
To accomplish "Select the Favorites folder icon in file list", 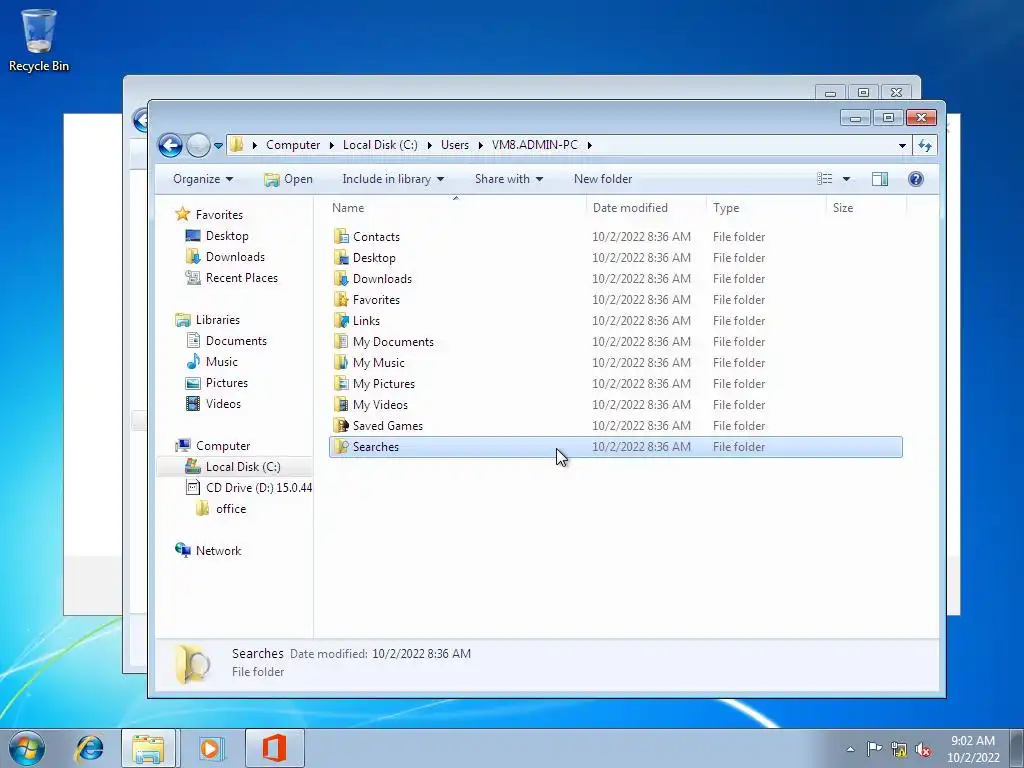I will (x=341, y=299).
